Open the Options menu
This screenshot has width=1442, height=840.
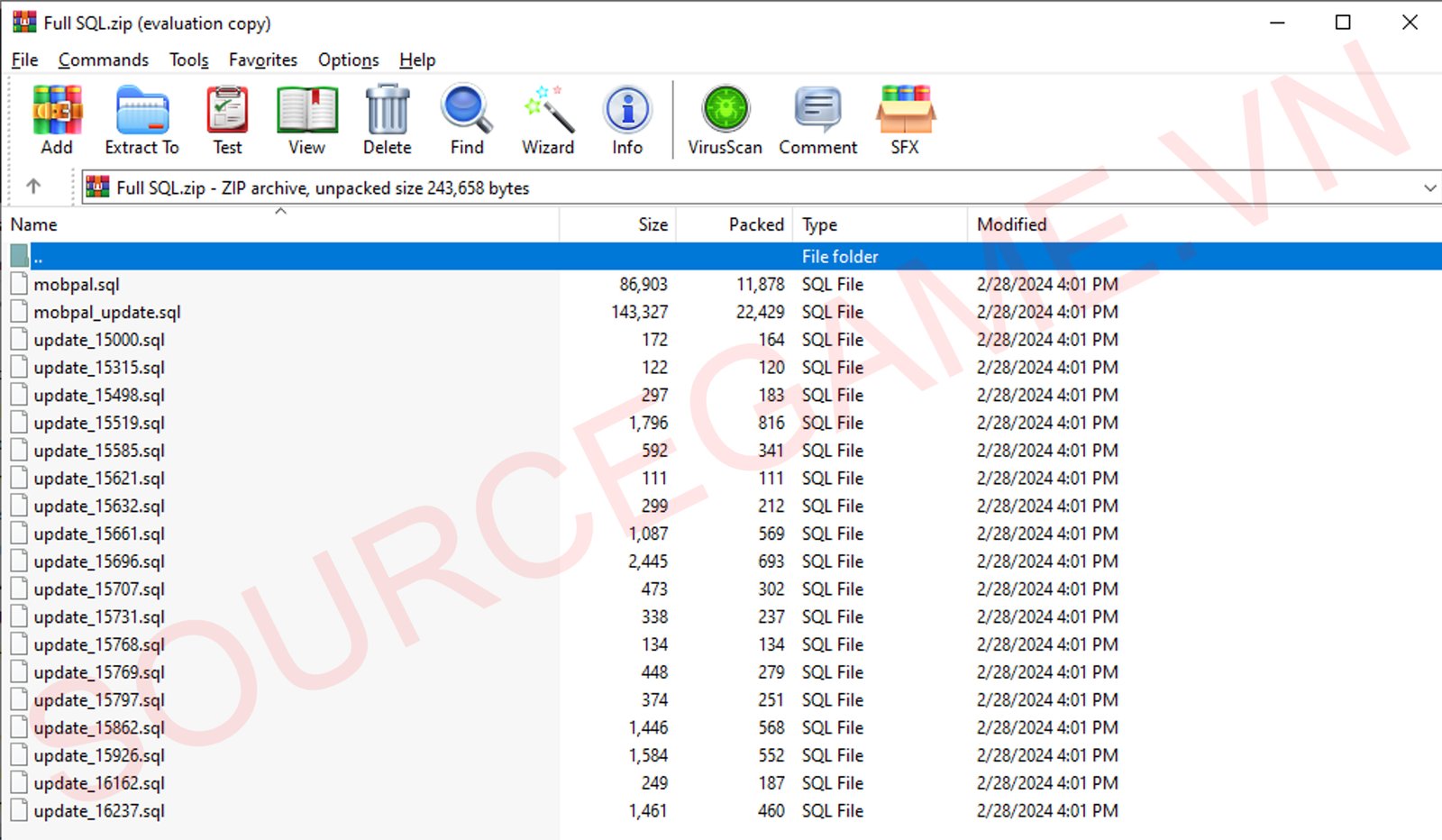[x=348, y=60]
